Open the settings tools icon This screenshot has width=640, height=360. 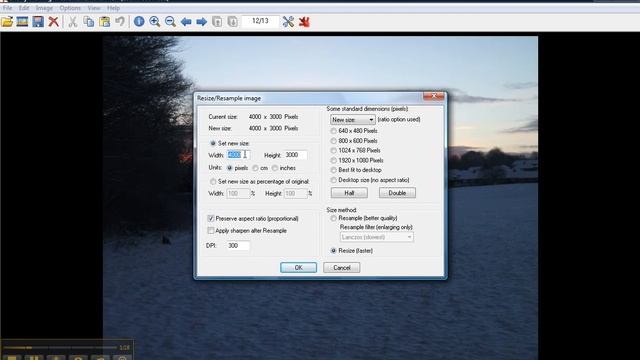pos(288,22)
